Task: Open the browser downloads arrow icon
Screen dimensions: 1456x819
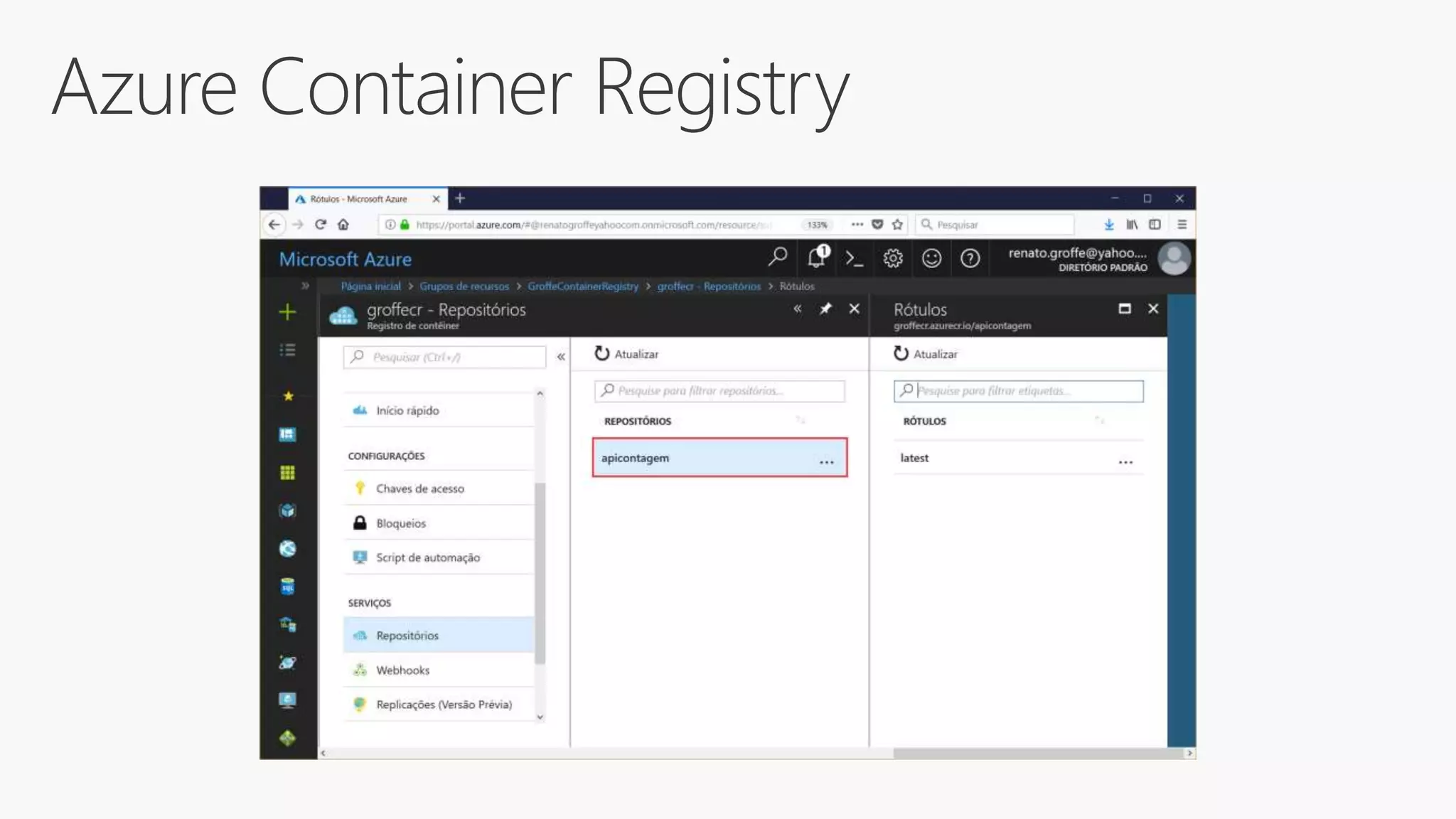Action: click(1108, 225)
